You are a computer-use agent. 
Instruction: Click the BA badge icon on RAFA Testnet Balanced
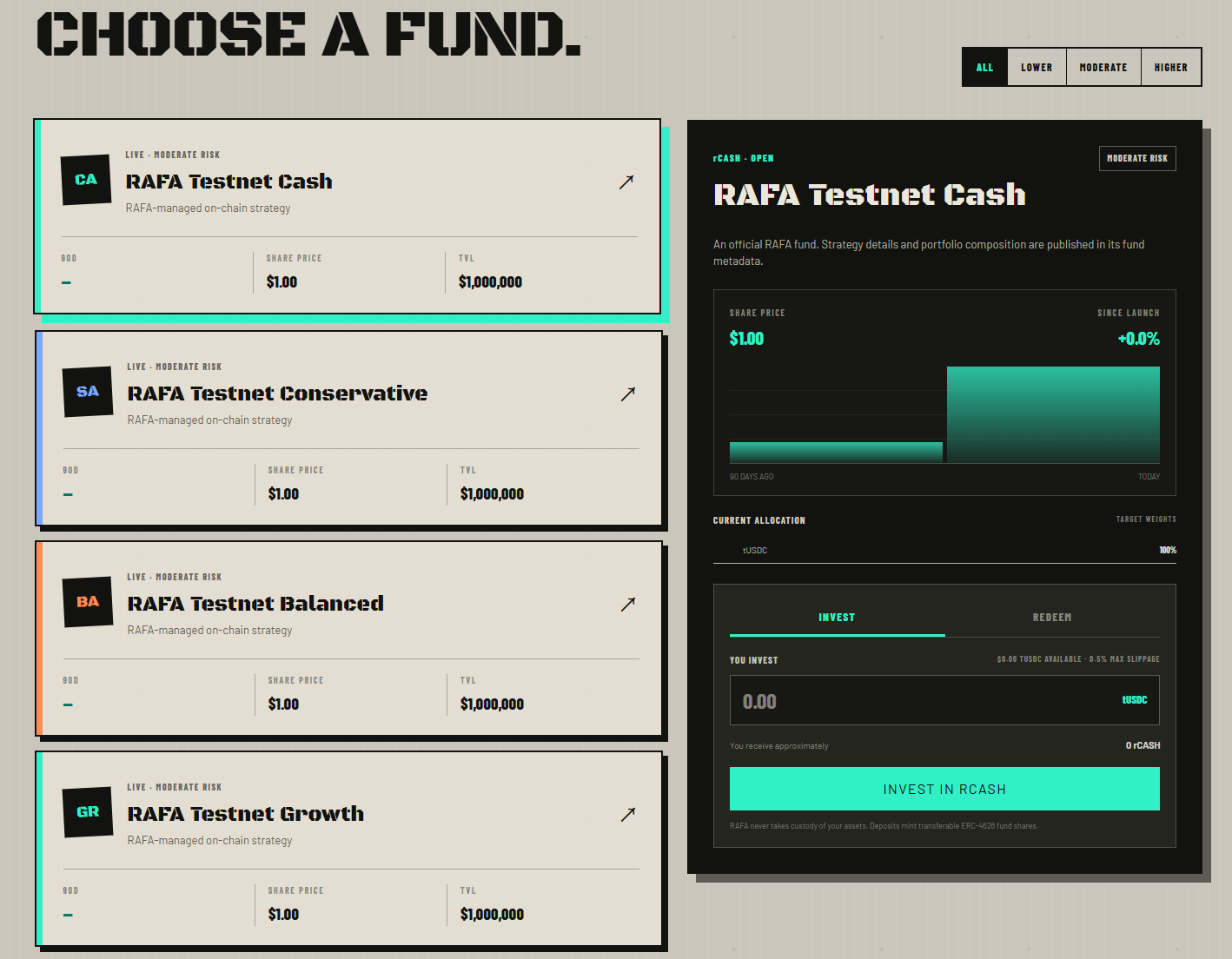coord(88,602)
